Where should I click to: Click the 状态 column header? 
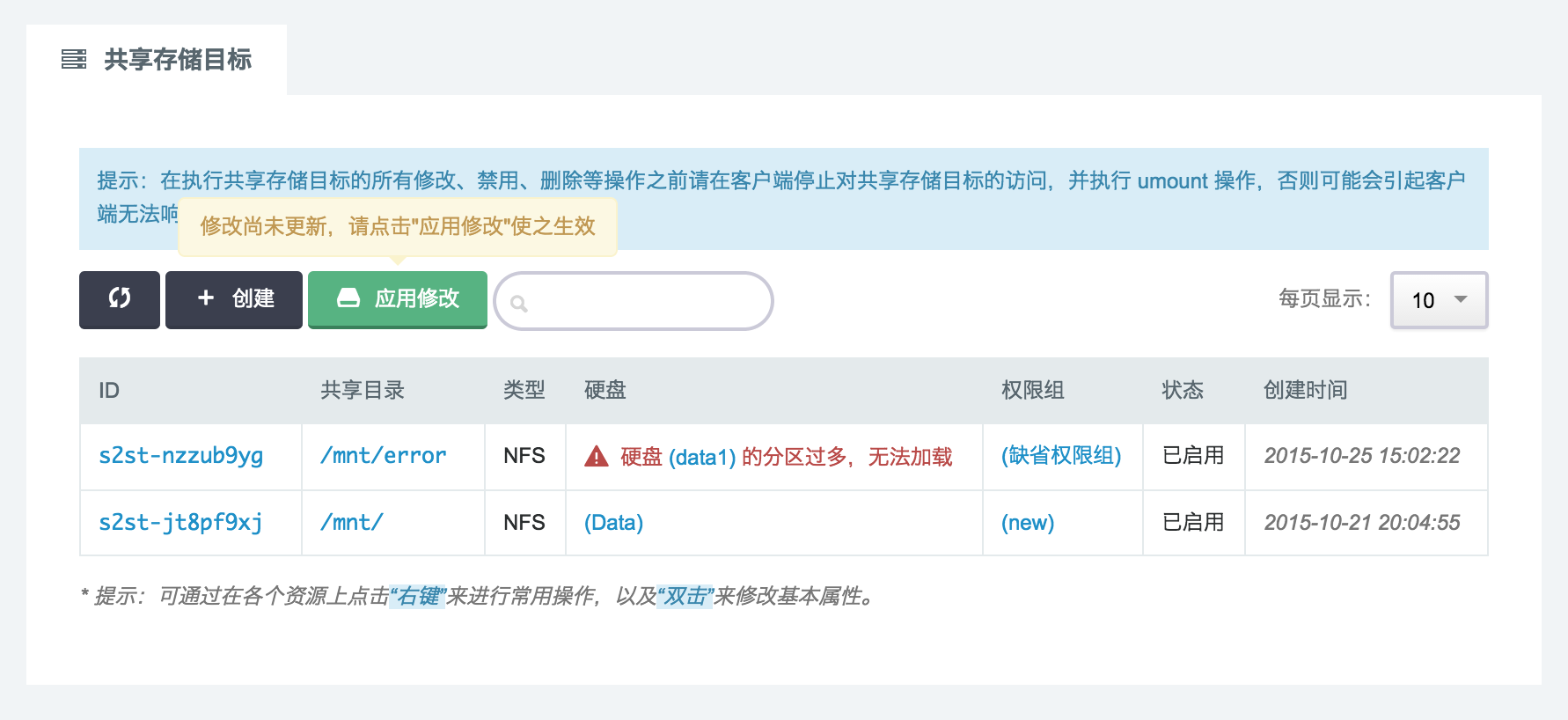(1182, 390)
